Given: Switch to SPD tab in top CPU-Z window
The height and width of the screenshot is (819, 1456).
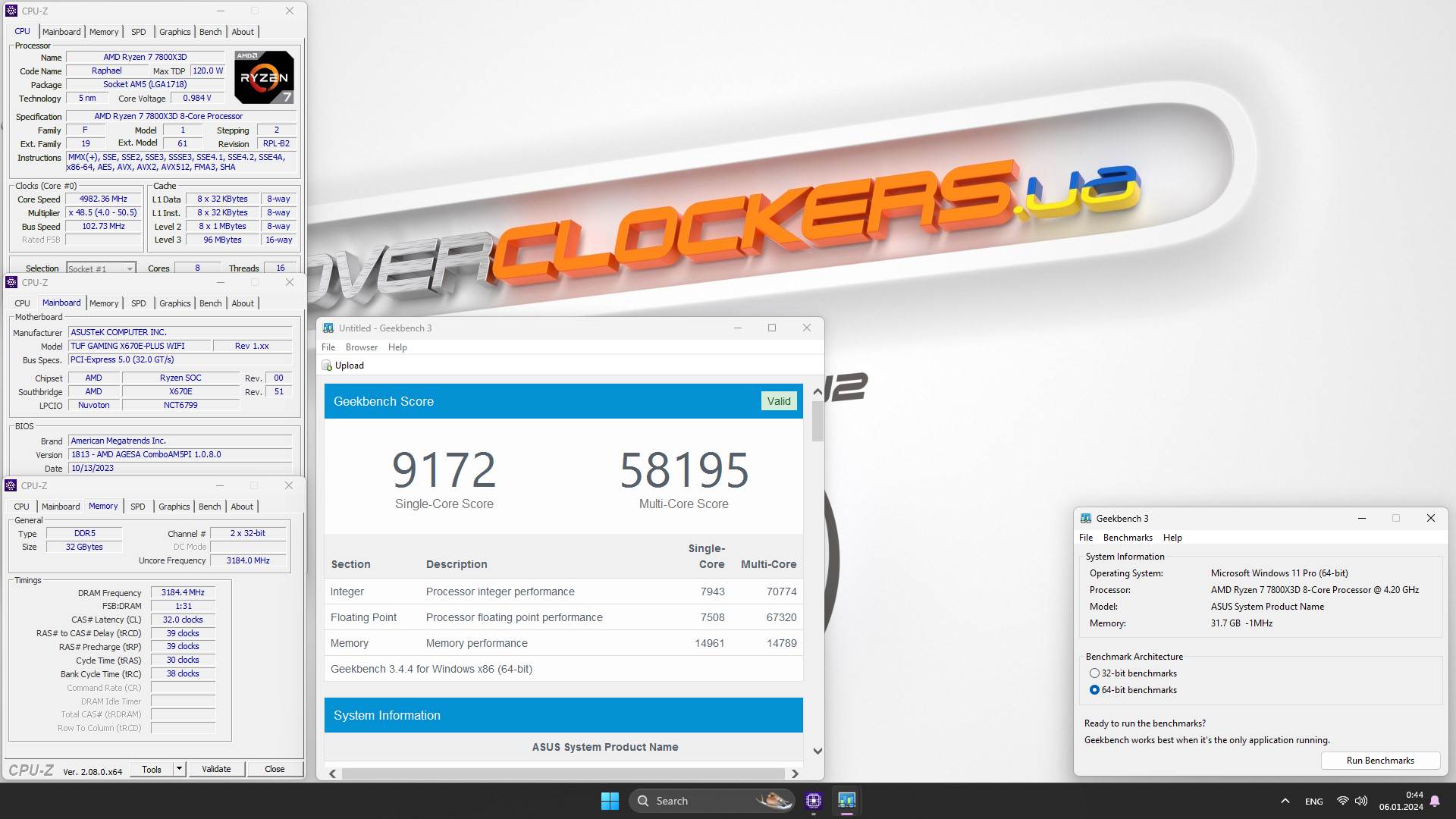Looking at the screenshot, I should coord(138,32).
